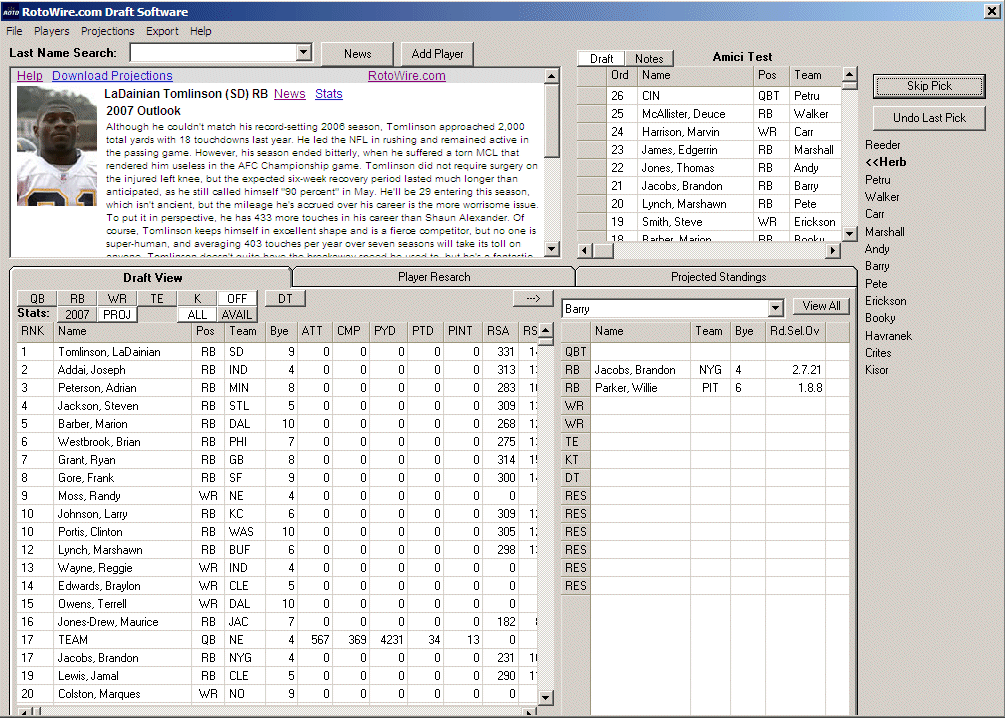Select team owner Kisor in sidebar

point(877,370)
